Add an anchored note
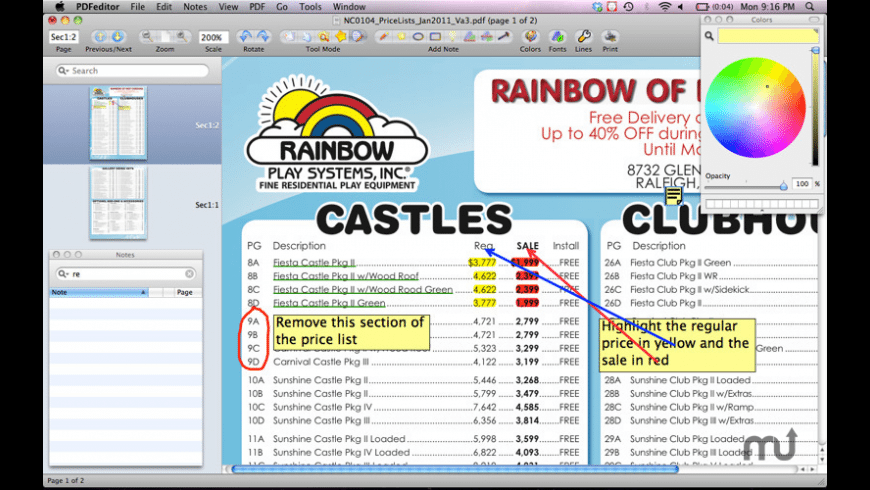The image size is (870, 490). 401,37
